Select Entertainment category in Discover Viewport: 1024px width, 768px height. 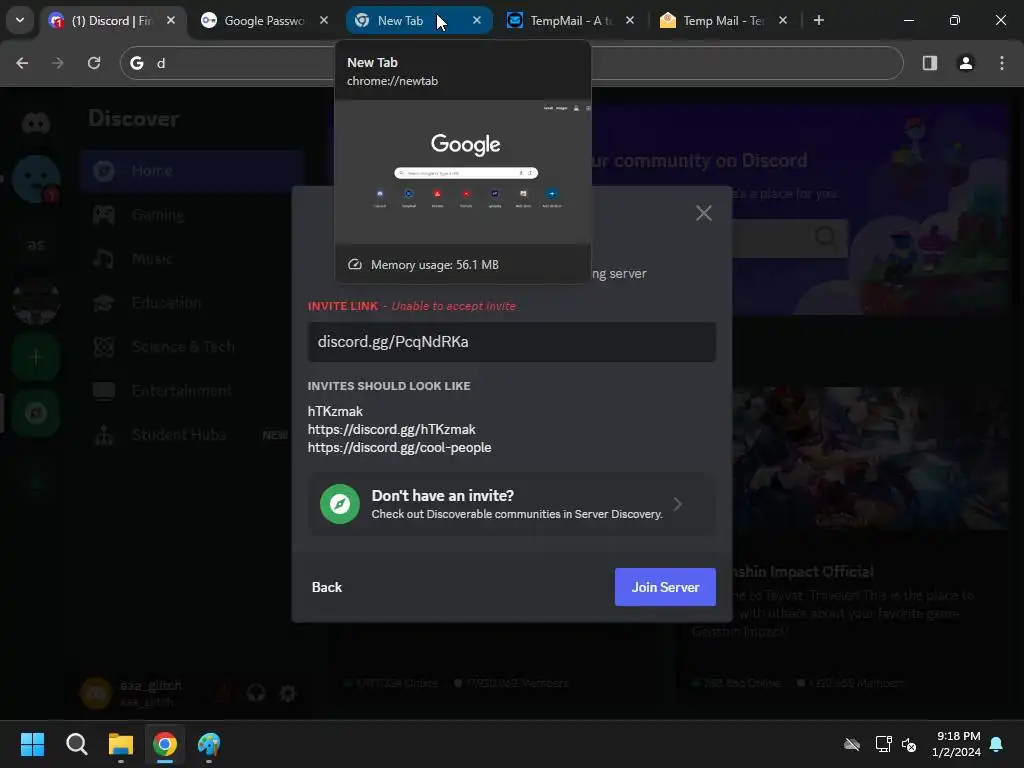coord(193,391)
